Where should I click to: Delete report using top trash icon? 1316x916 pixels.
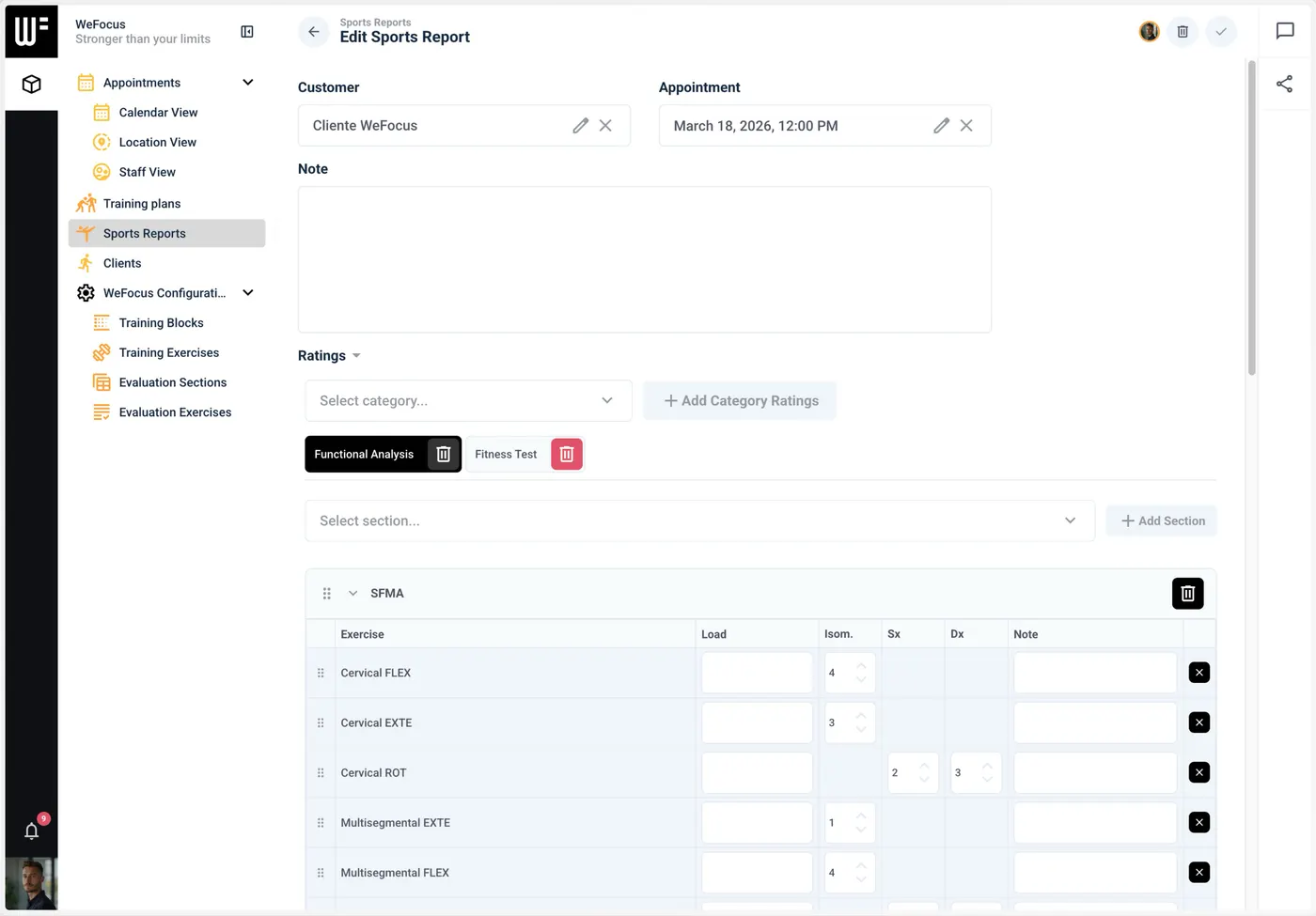pyautogui.click(x=1183, y=32)
